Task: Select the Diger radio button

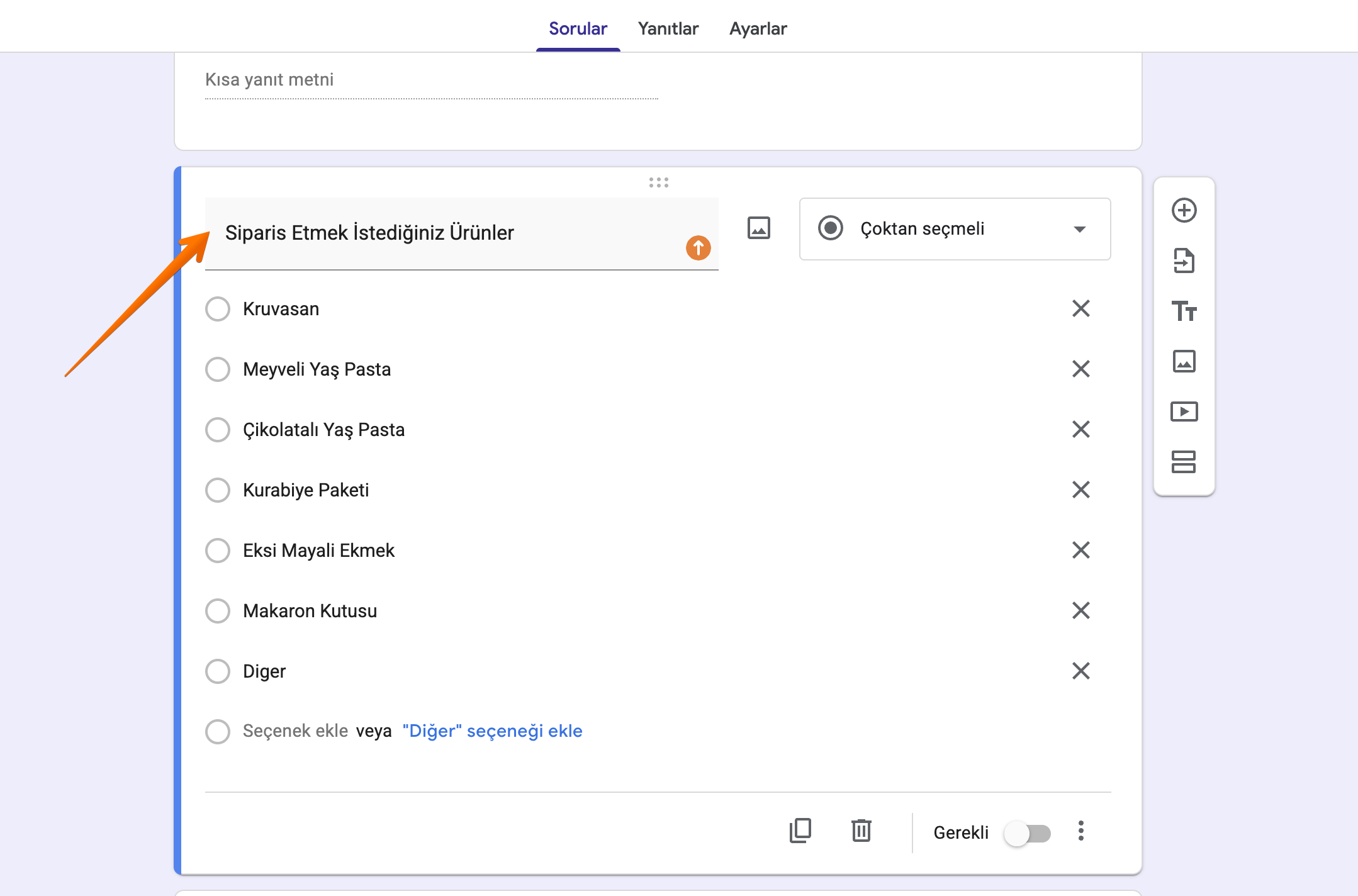Action: click(x=218, y=671)
